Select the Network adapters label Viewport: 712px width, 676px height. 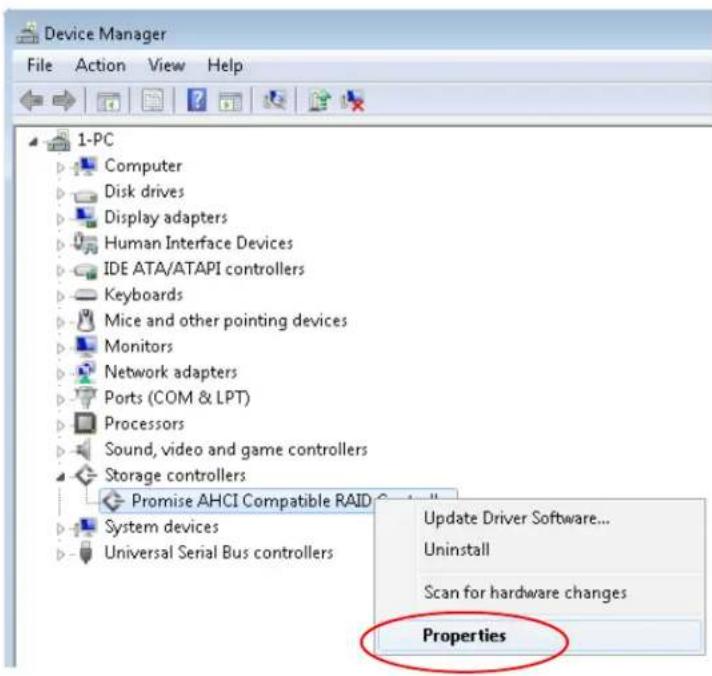[x=171, y=372]
